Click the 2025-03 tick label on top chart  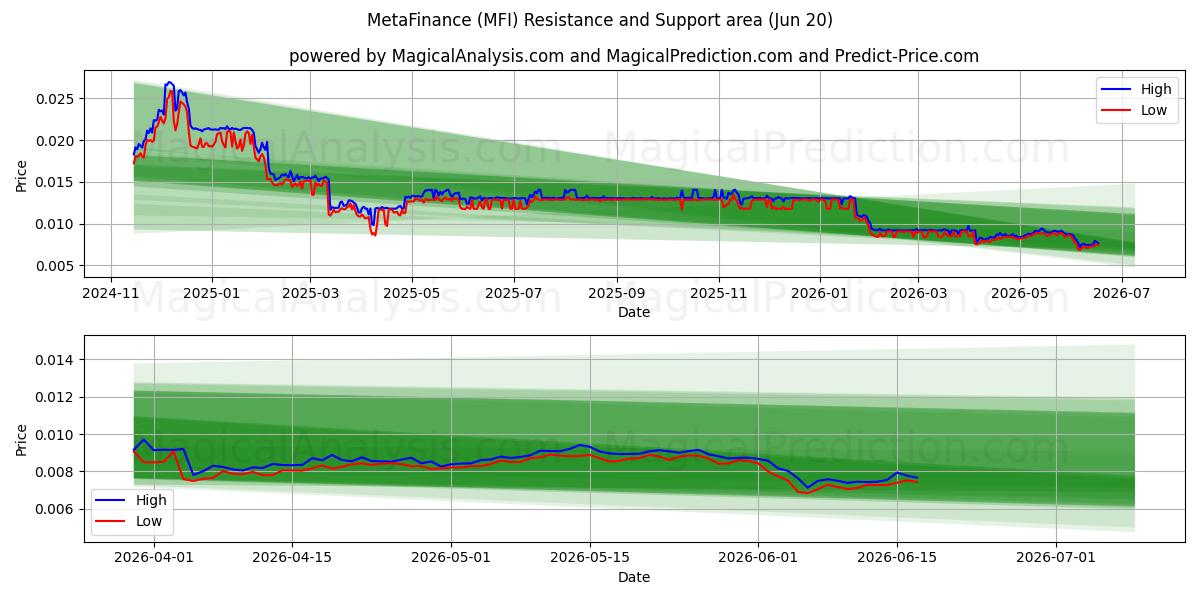click(310, 293)
